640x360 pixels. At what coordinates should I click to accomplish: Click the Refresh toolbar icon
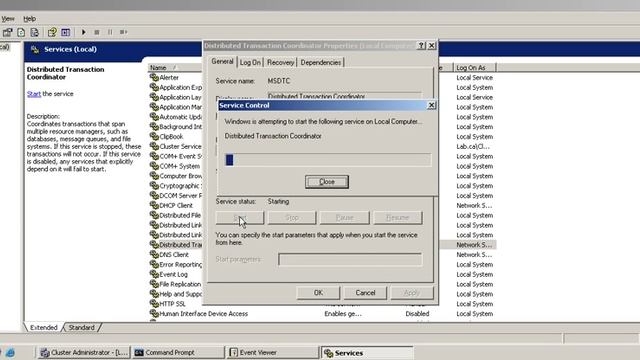tap(21, 32)
